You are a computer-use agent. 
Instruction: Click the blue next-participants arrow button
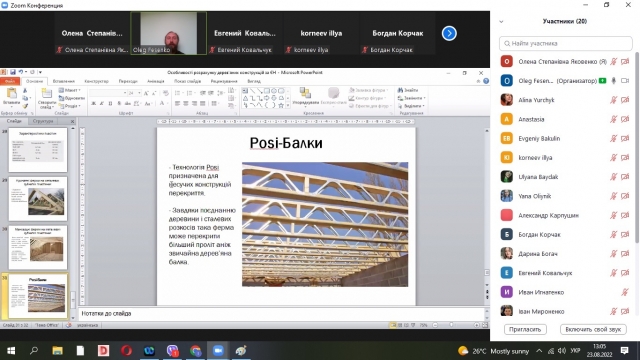(449, 33)
